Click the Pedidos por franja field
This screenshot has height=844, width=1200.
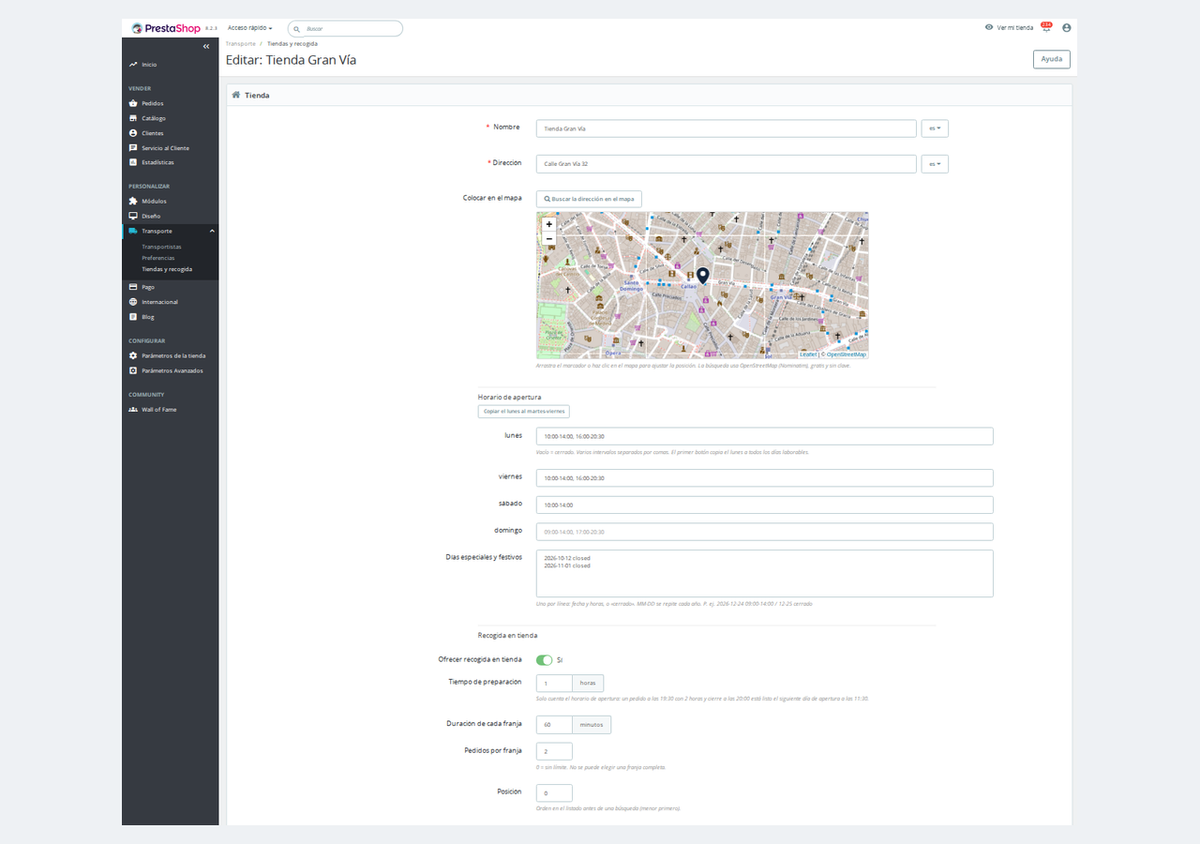[554, 751]
